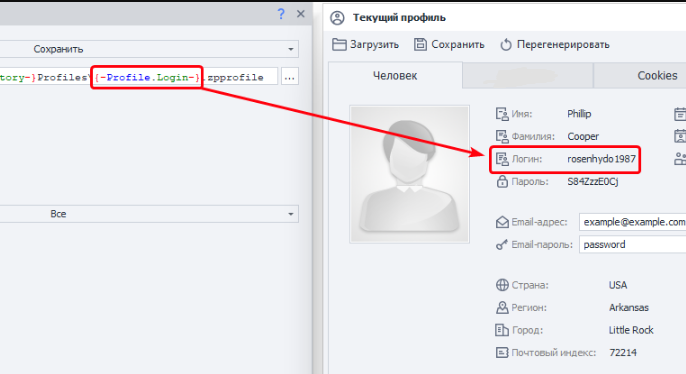This screenshot has height=374, width=686.
Task: Click the Email-пароль key icon
Action: click(x=502, y=245)
